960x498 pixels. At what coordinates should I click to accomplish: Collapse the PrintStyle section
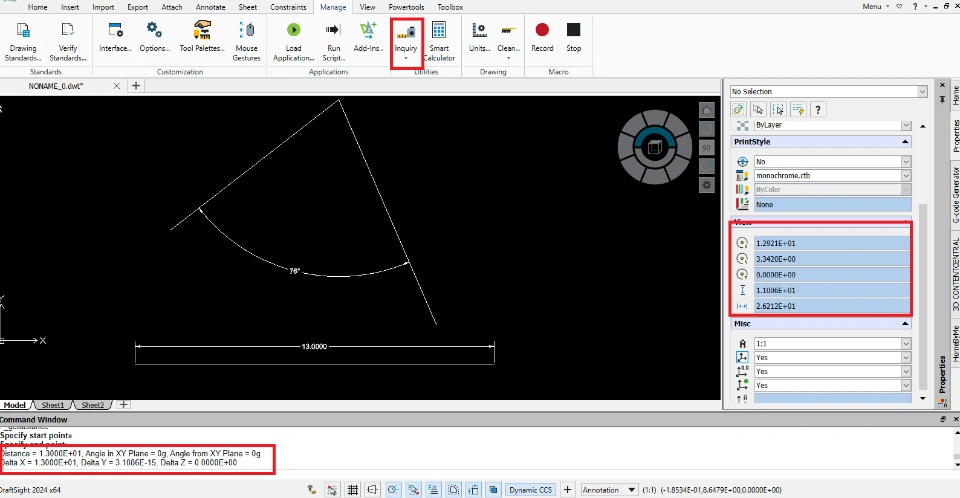905,141
